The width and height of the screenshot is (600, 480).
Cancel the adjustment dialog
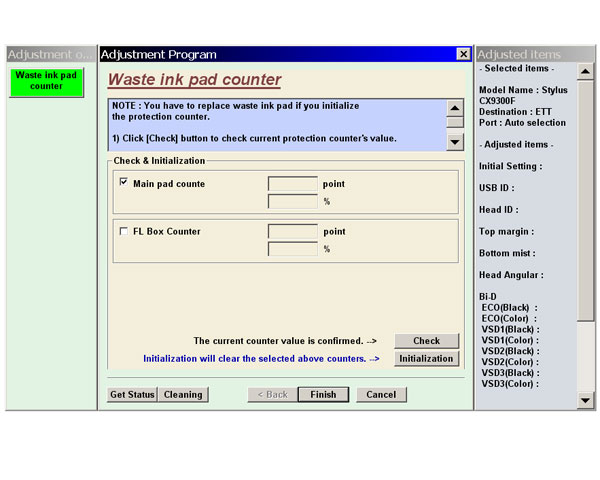pyautogui.click(x=381, y=394)
